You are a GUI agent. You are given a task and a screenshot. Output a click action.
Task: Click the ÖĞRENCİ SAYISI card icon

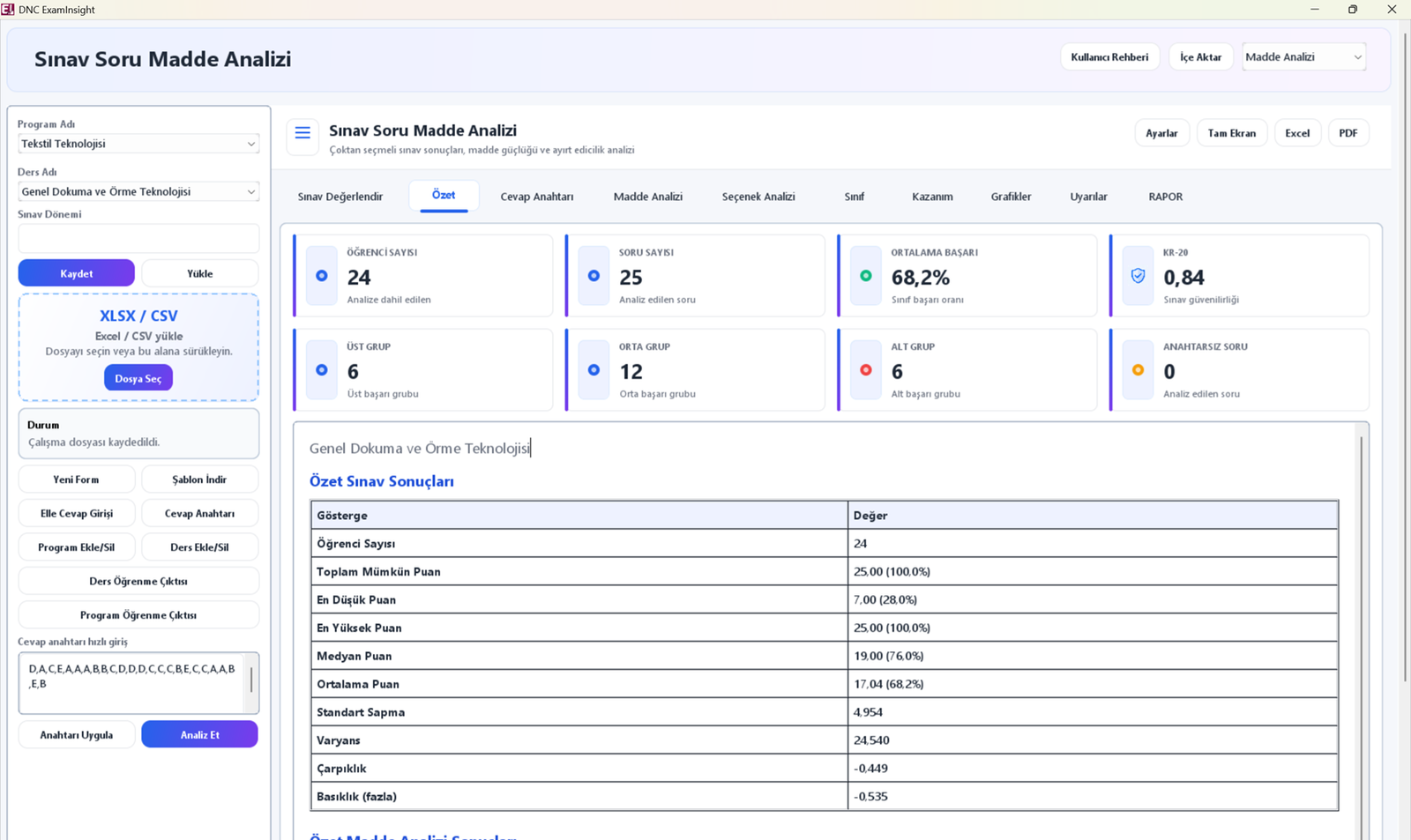click(x=322, y=276)
